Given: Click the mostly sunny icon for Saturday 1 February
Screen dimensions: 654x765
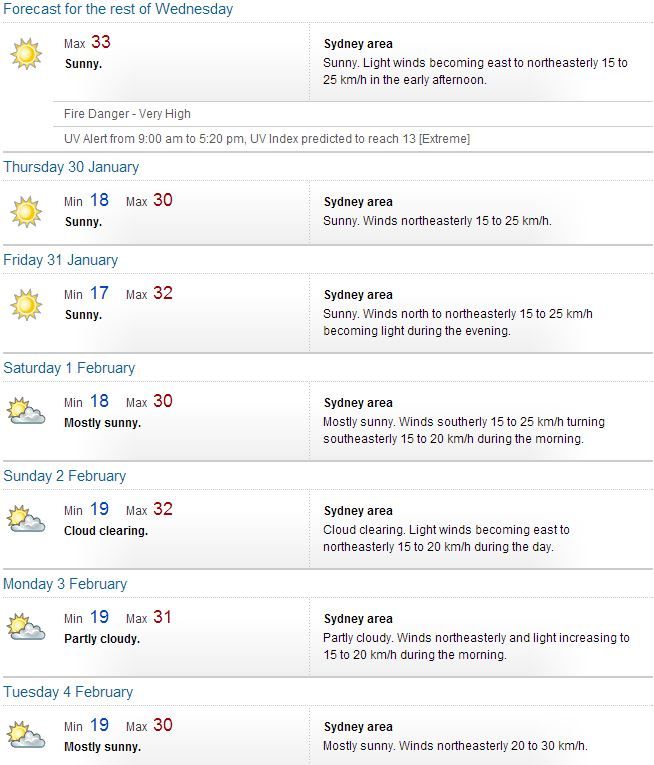Looking at the screenshot, I should click(x=26, y=411).
